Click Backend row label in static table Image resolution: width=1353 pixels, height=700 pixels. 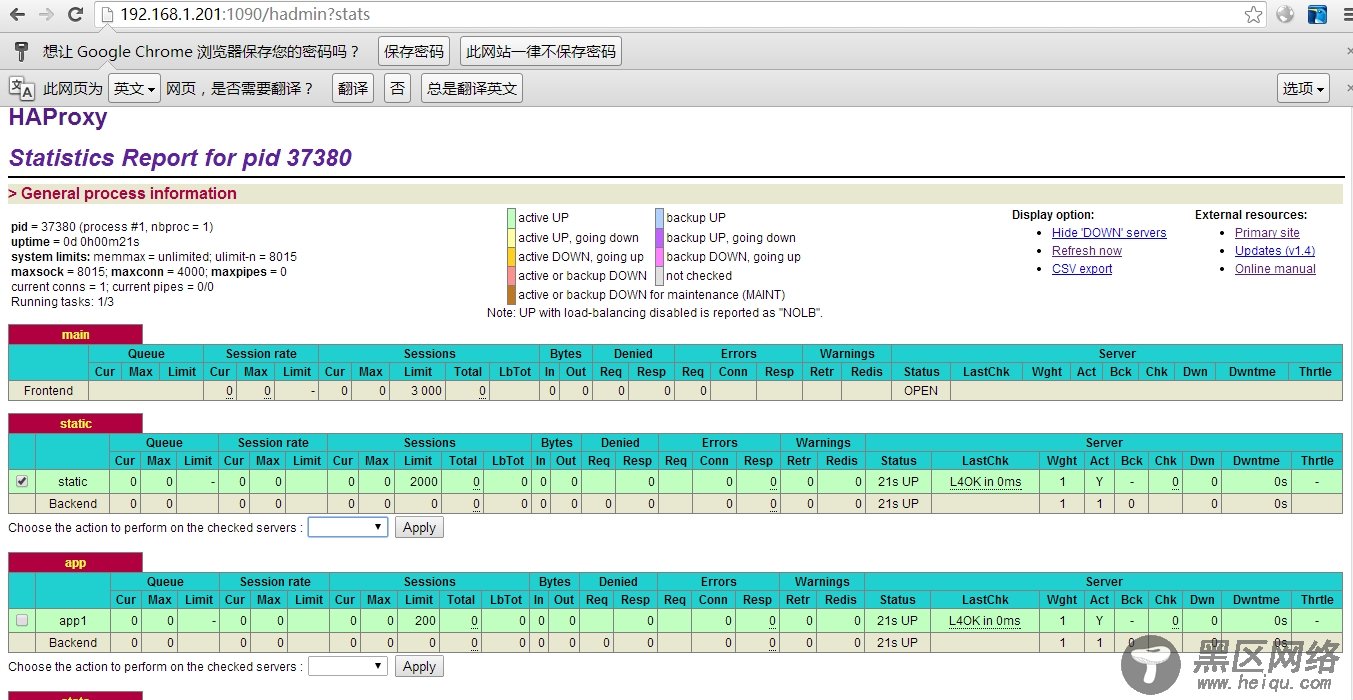point(73,504)
